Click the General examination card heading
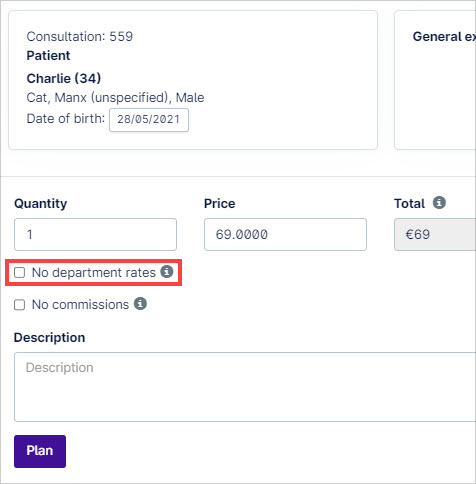 coord(444,37)
